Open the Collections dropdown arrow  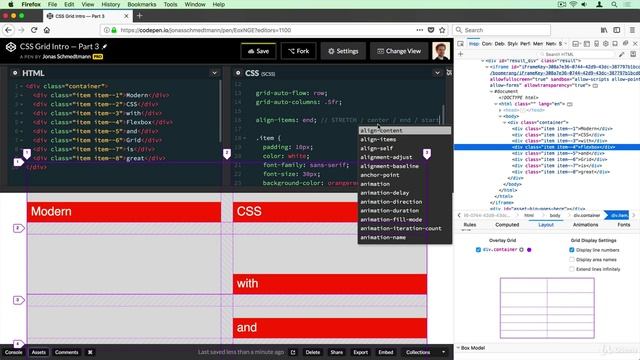pyautogui.click(x=443, y=352)
